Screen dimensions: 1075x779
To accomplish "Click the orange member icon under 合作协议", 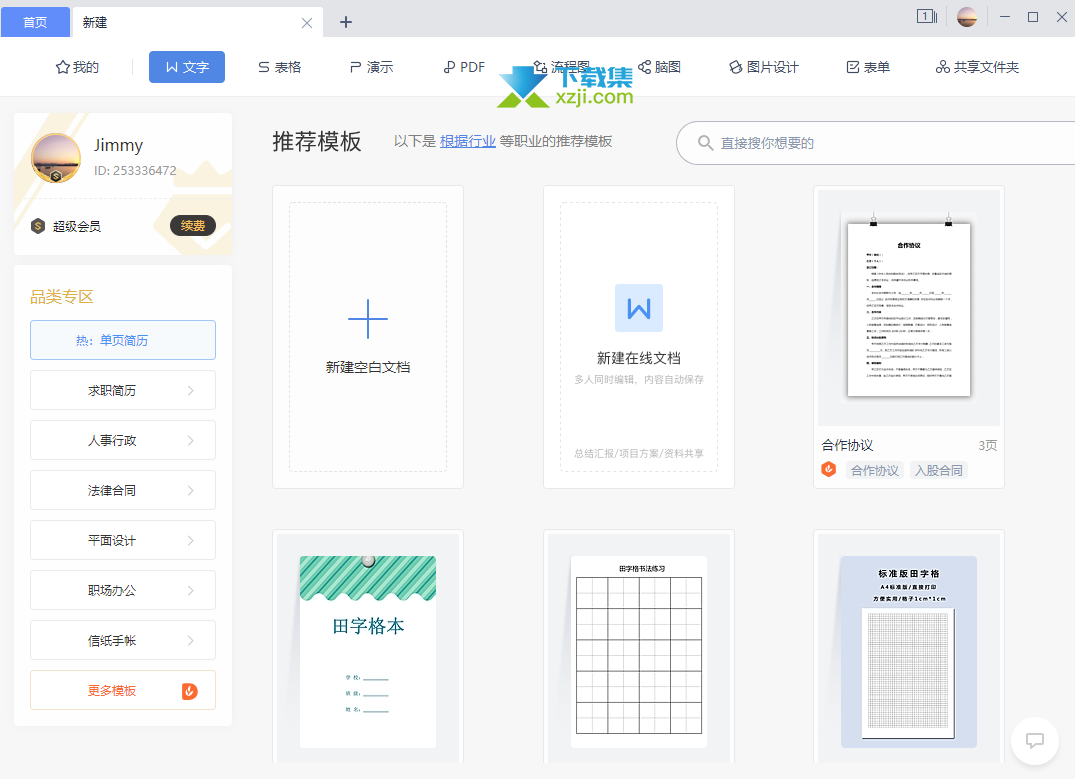I will pos(829,470).
